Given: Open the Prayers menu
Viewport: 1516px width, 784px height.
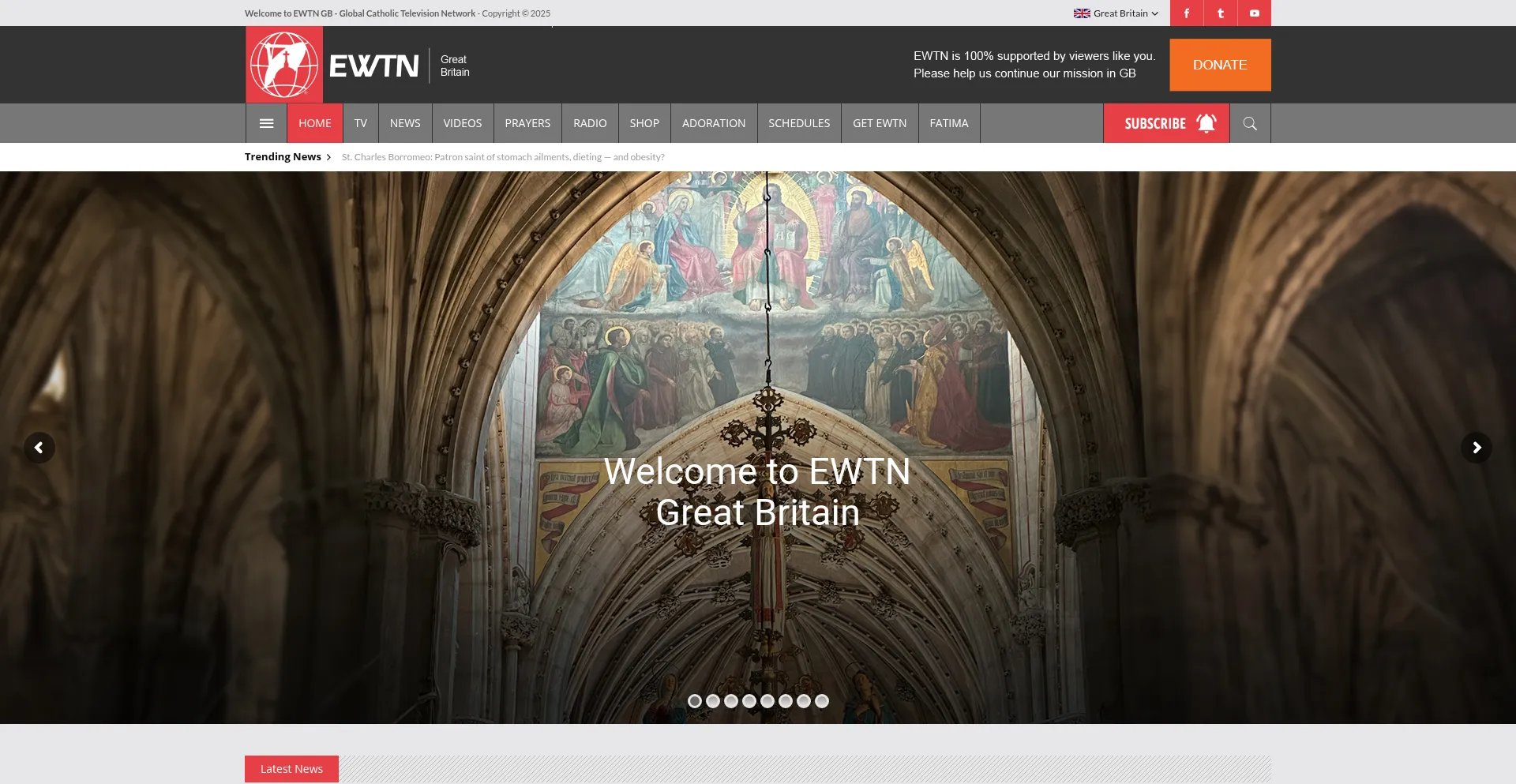Looking at the screenshot, I should [527, 123].
